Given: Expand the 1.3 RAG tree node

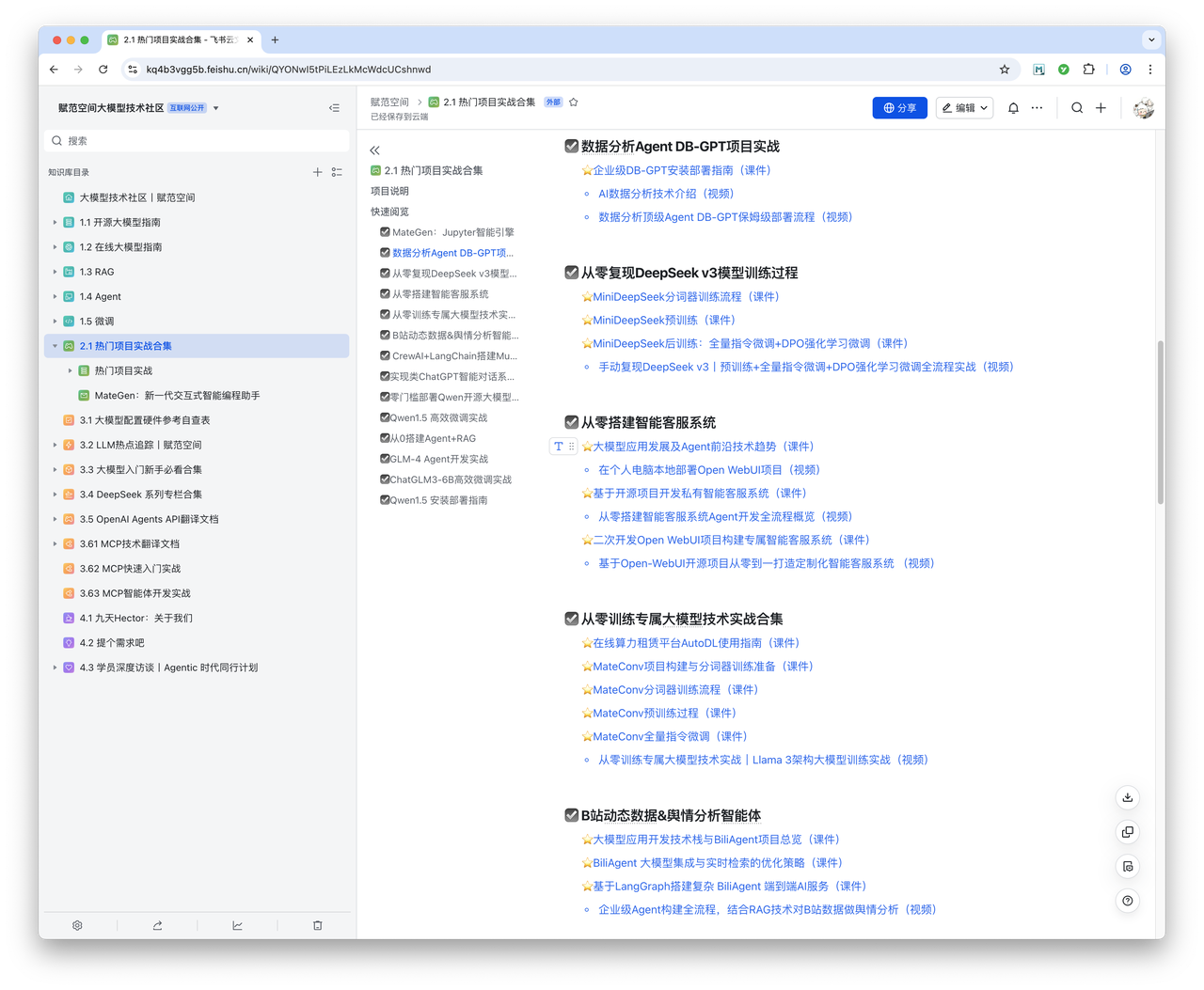Looking at the screenshot, I should point(55,272).
